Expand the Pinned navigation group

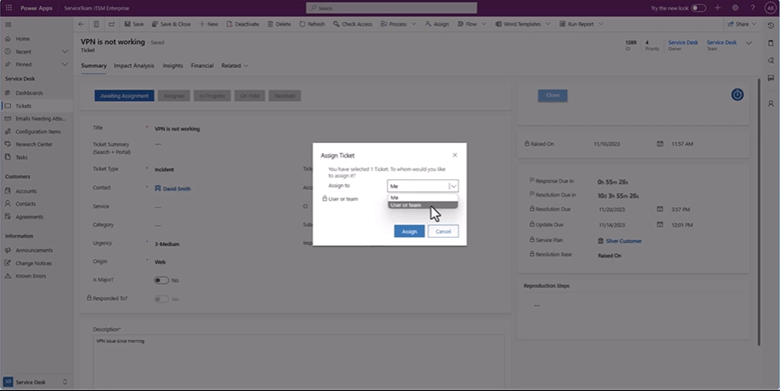(x=65, y=64)
